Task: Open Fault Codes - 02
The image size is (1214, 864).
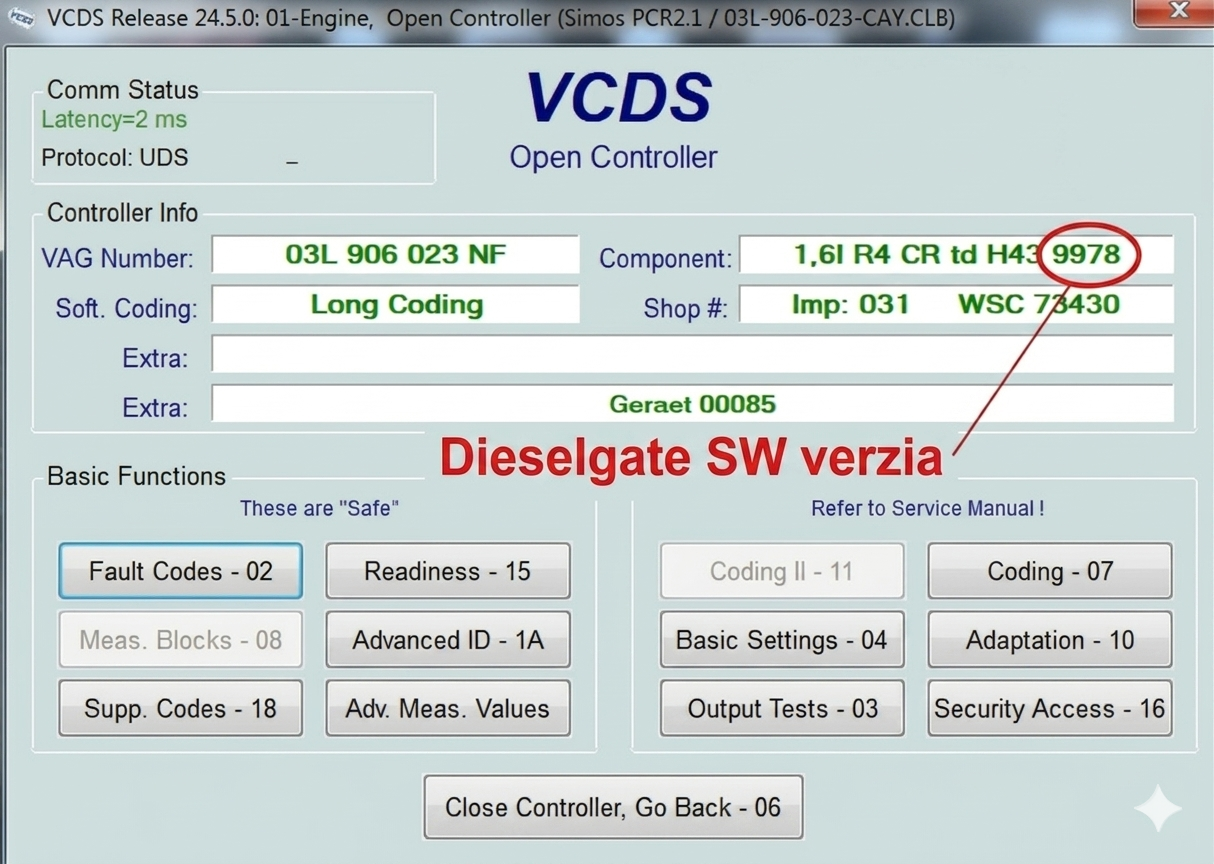Action: [180, 571]
